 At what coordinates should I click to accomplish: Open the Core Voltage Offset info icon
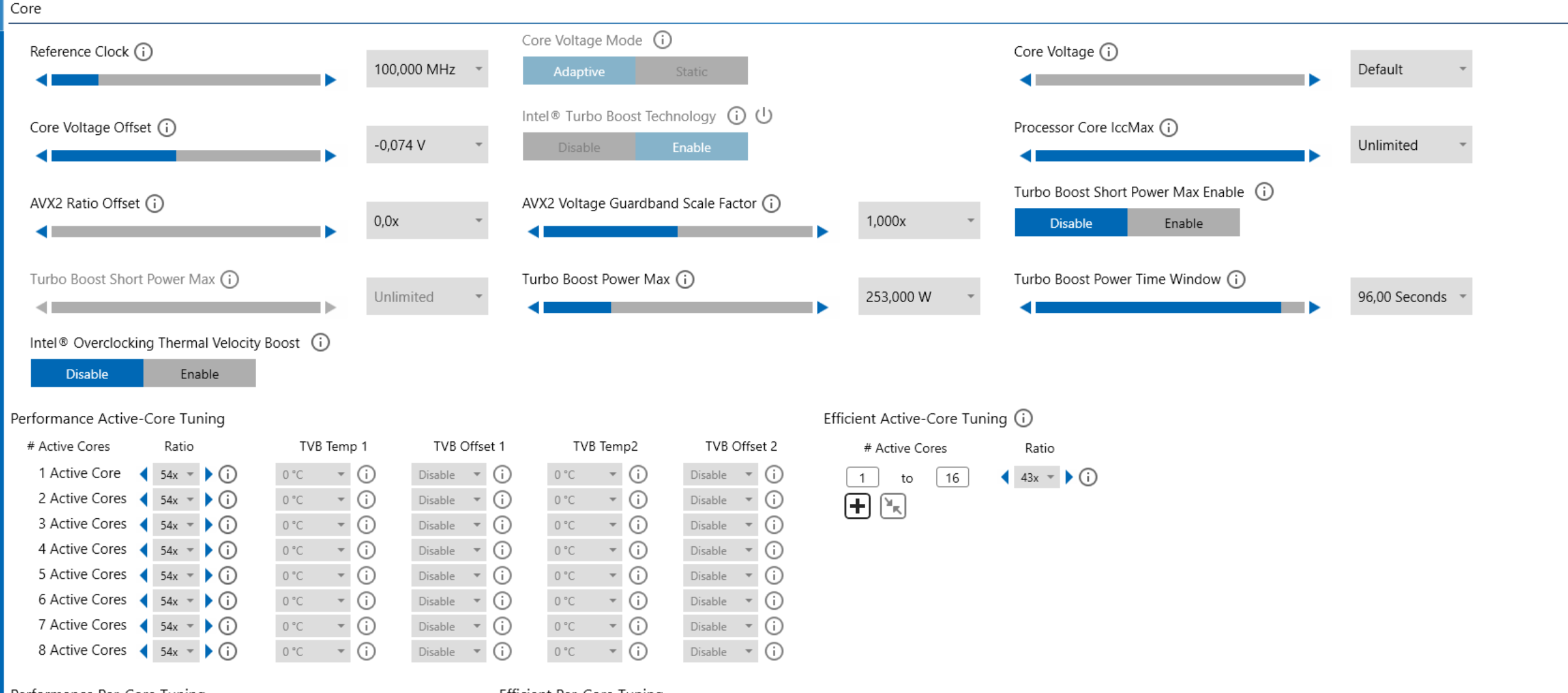pos(167,128)
